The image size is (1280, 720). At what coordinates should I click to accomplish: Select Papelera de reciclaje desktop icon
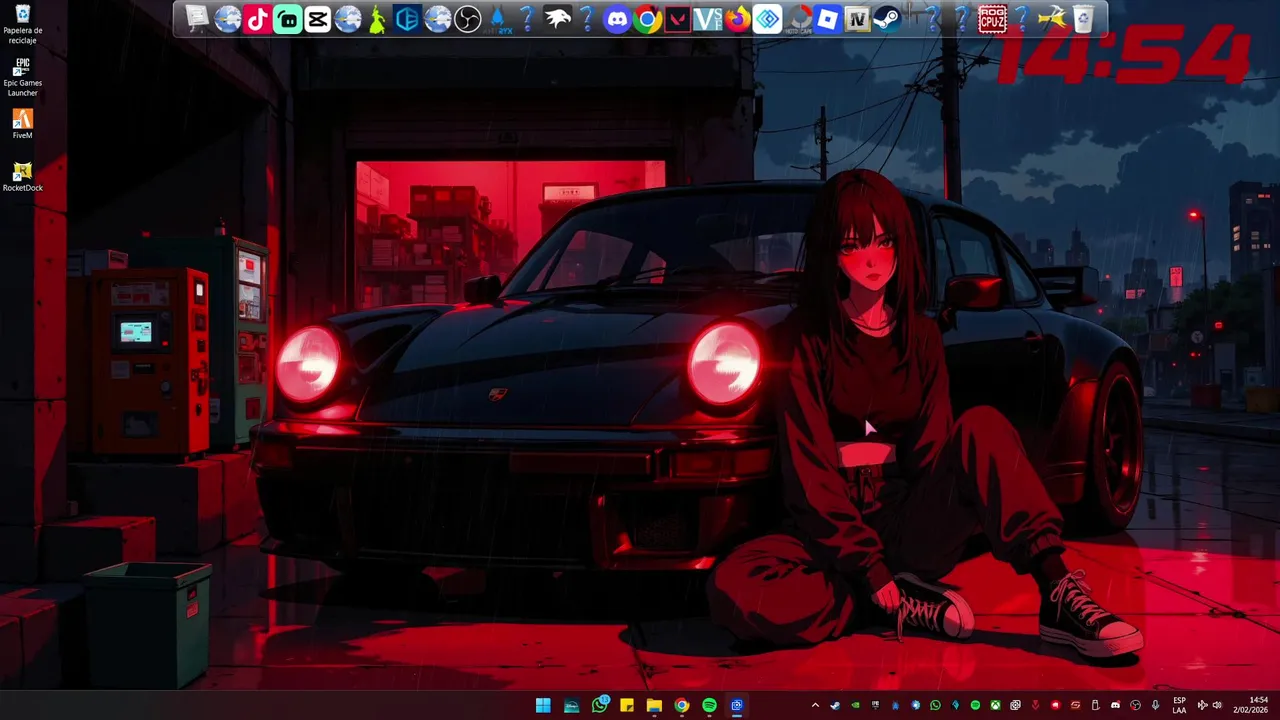tap(22, 25)
